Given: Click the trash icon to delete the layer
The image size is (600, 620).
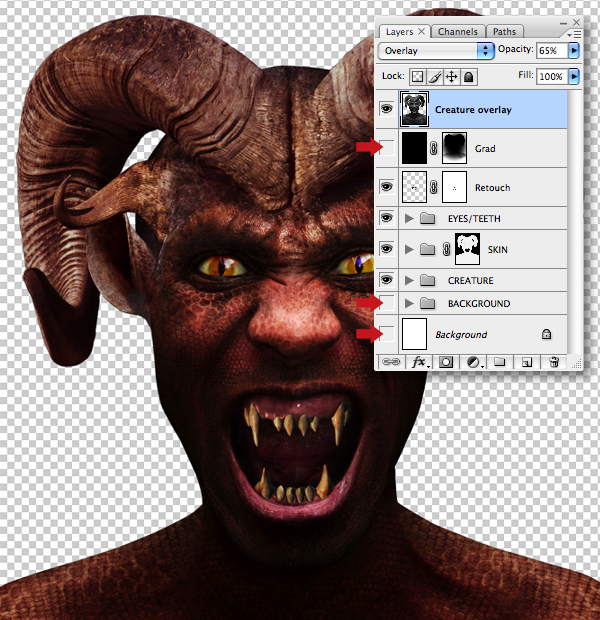Looking at the screenshot, I should pos(554,362).
